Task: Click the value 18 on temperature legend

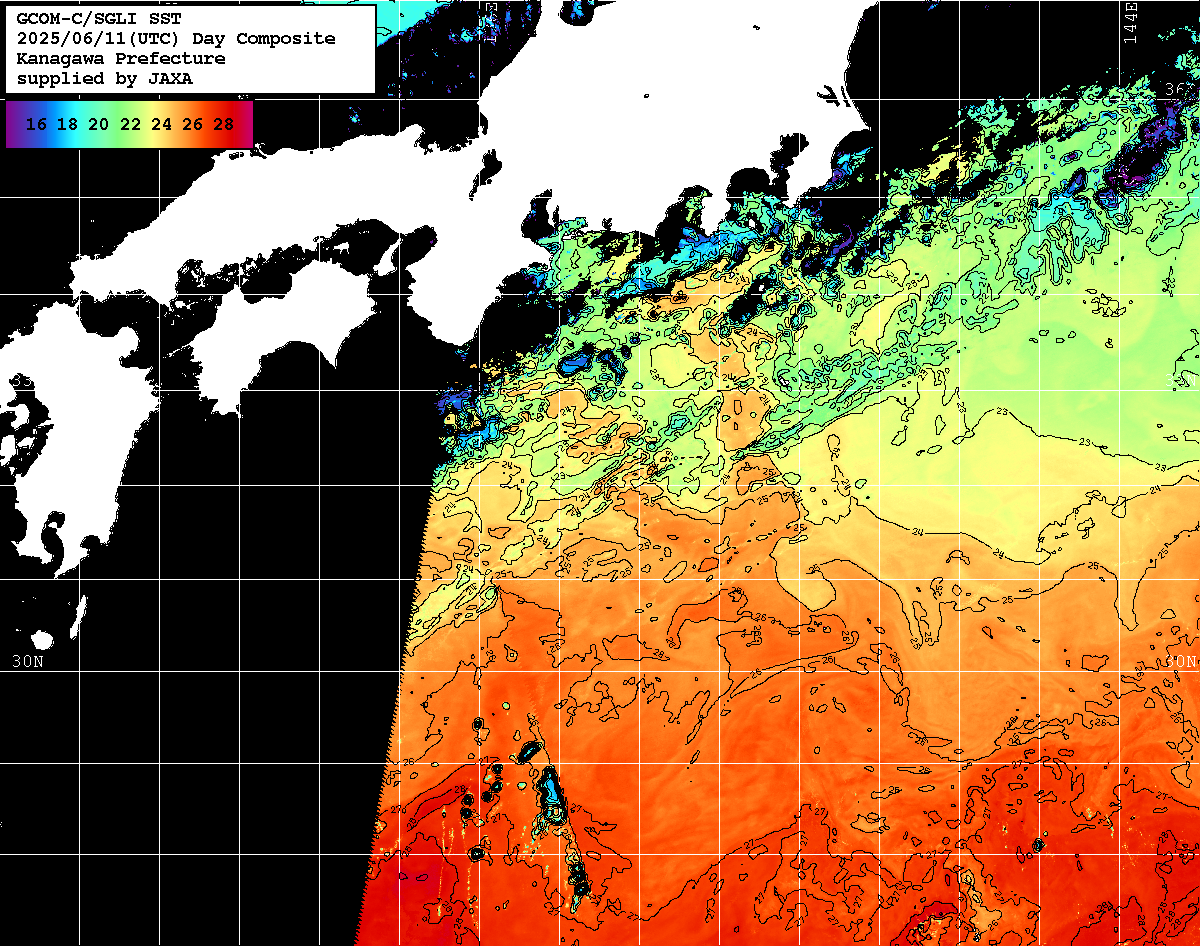Action: [67, 125]
